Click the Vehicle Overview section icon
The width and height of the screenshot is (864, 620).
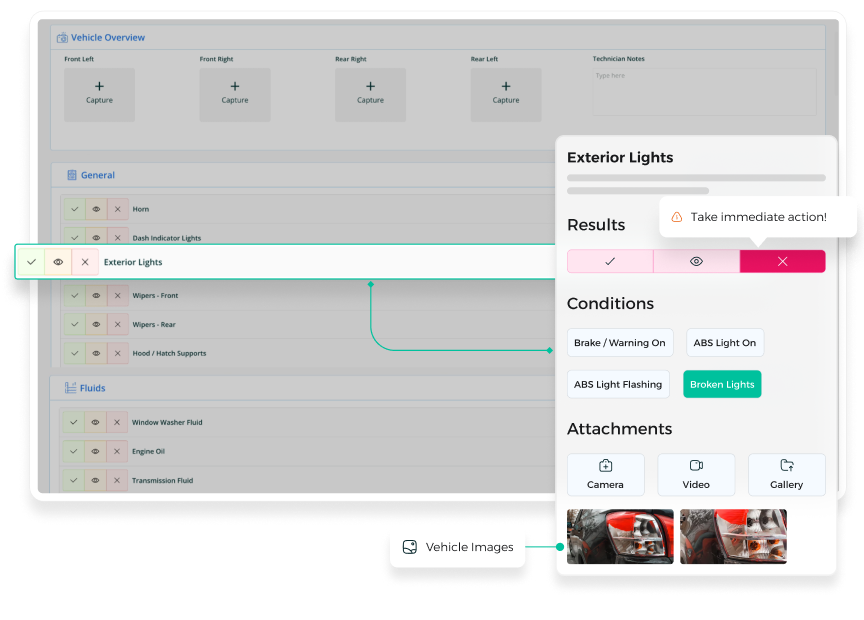pos(63,38)
